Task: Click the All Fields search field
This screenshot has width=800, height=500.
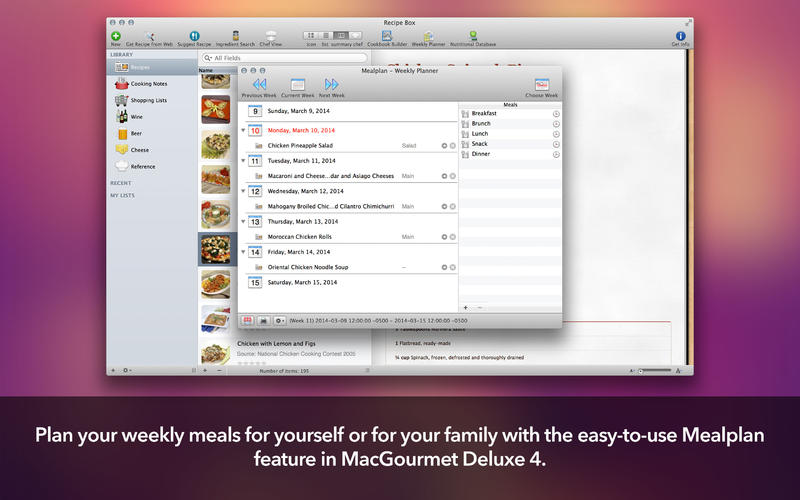Action: (x=284, y=58)
